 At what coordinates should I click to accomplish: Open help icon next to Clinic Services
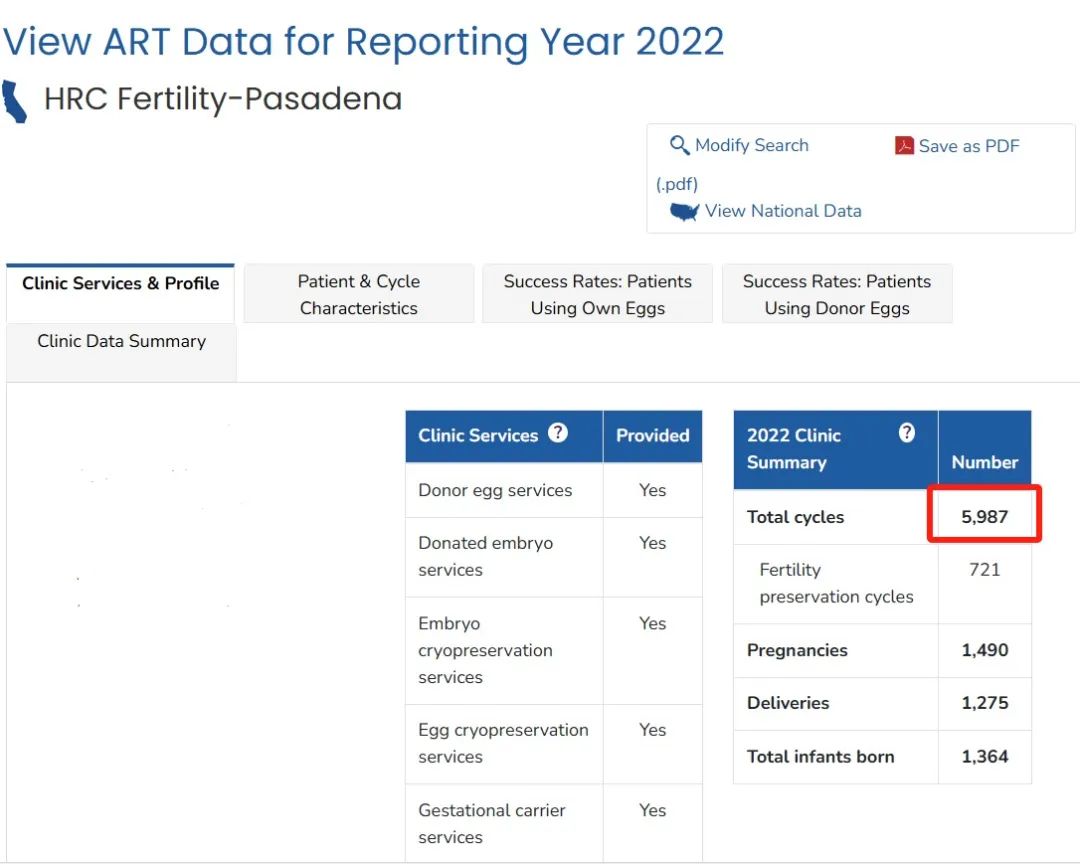pos(557,433)
